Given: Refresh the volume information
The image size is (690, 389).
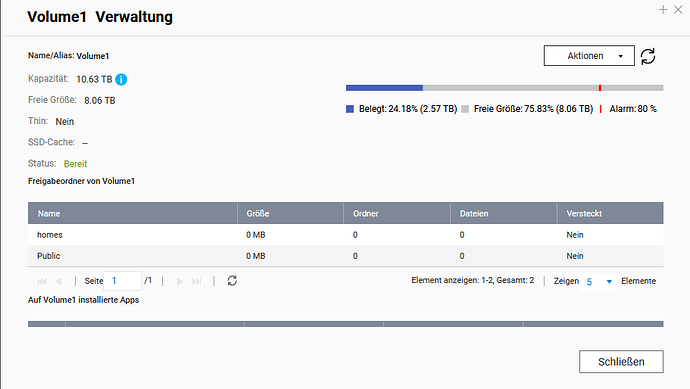Looking at the screenshot, I should [x=648, y=56].
